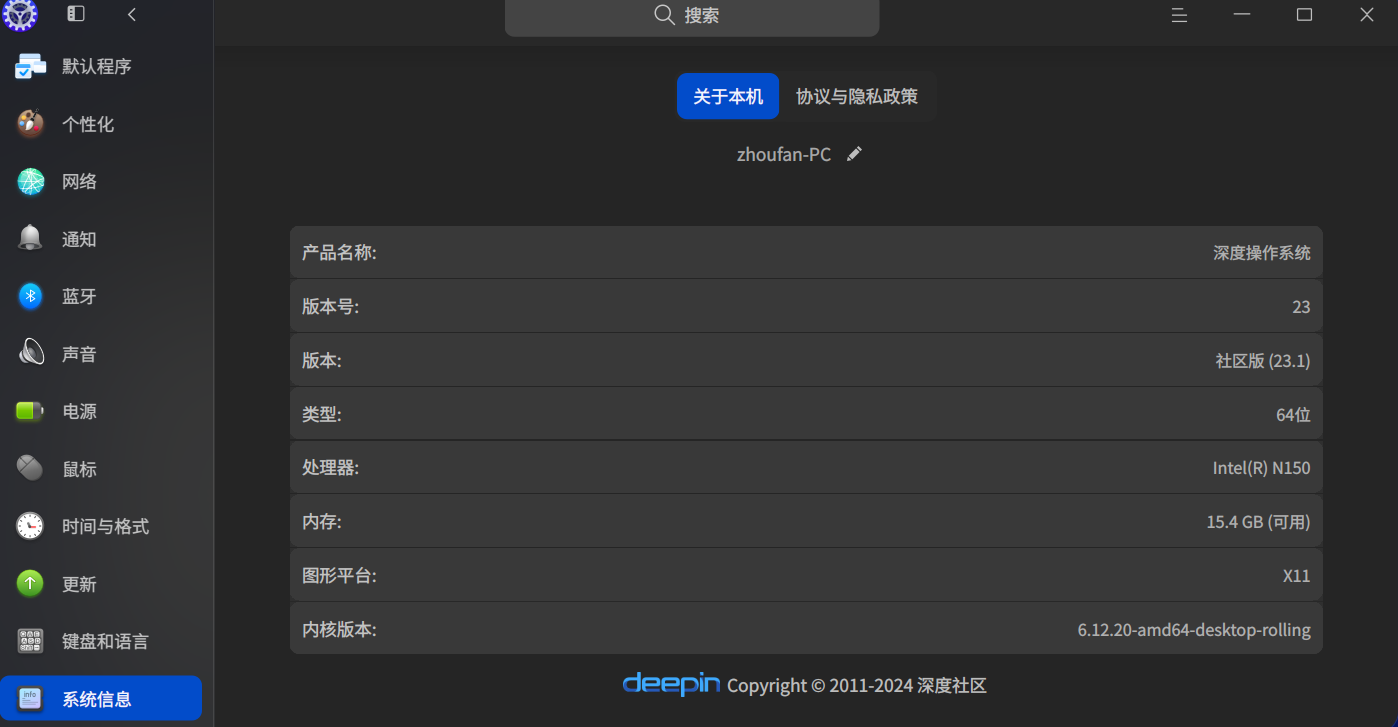The height and width of the screenshot is (727, 1398).
Task: Open the hamburger main menu
Action: pos(1180,15)
